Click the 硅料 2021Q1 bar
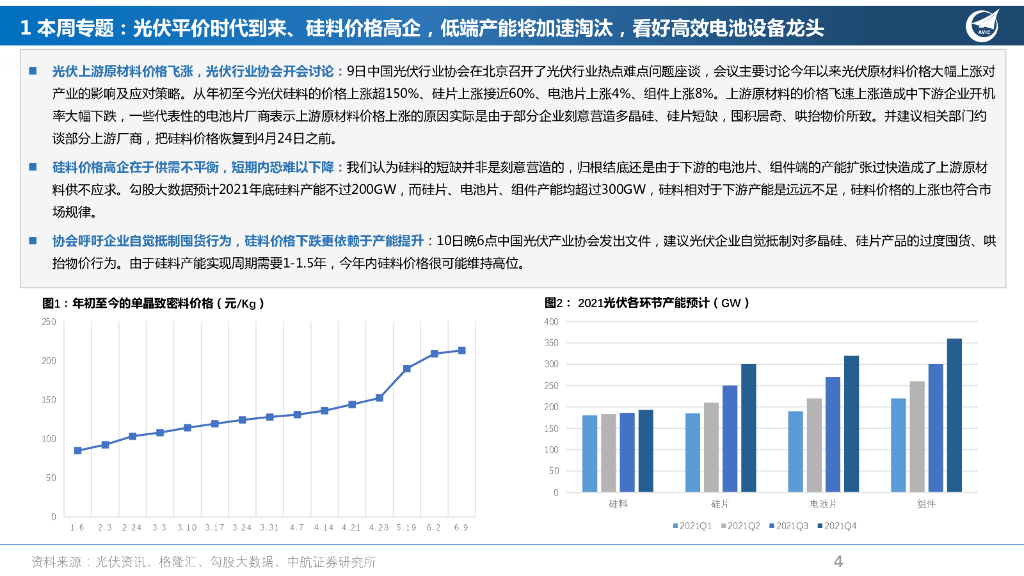The height and width of the screenshot is (576, 1024). [590, 454]
